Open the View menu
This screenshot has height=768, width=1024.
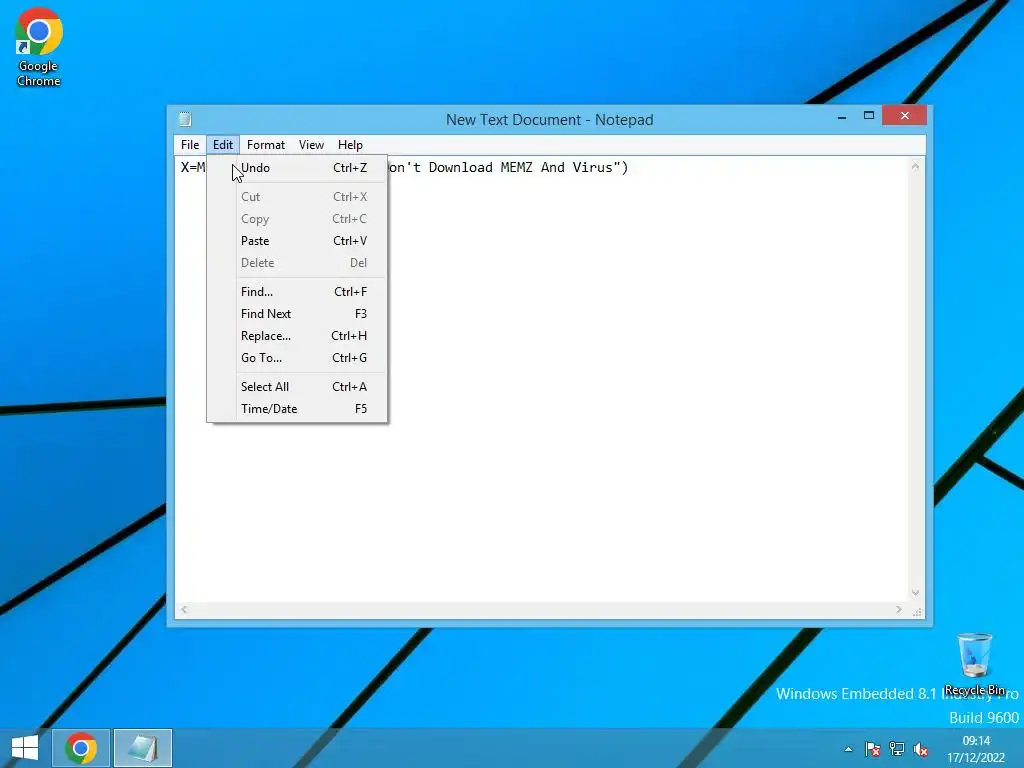(312, 145)
